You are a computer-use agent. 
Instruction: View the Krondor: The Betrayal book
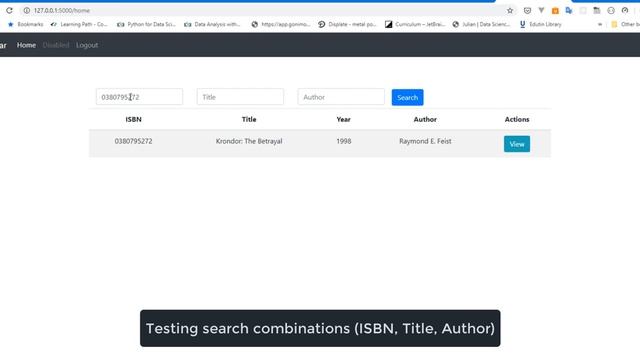click(517, 144)
